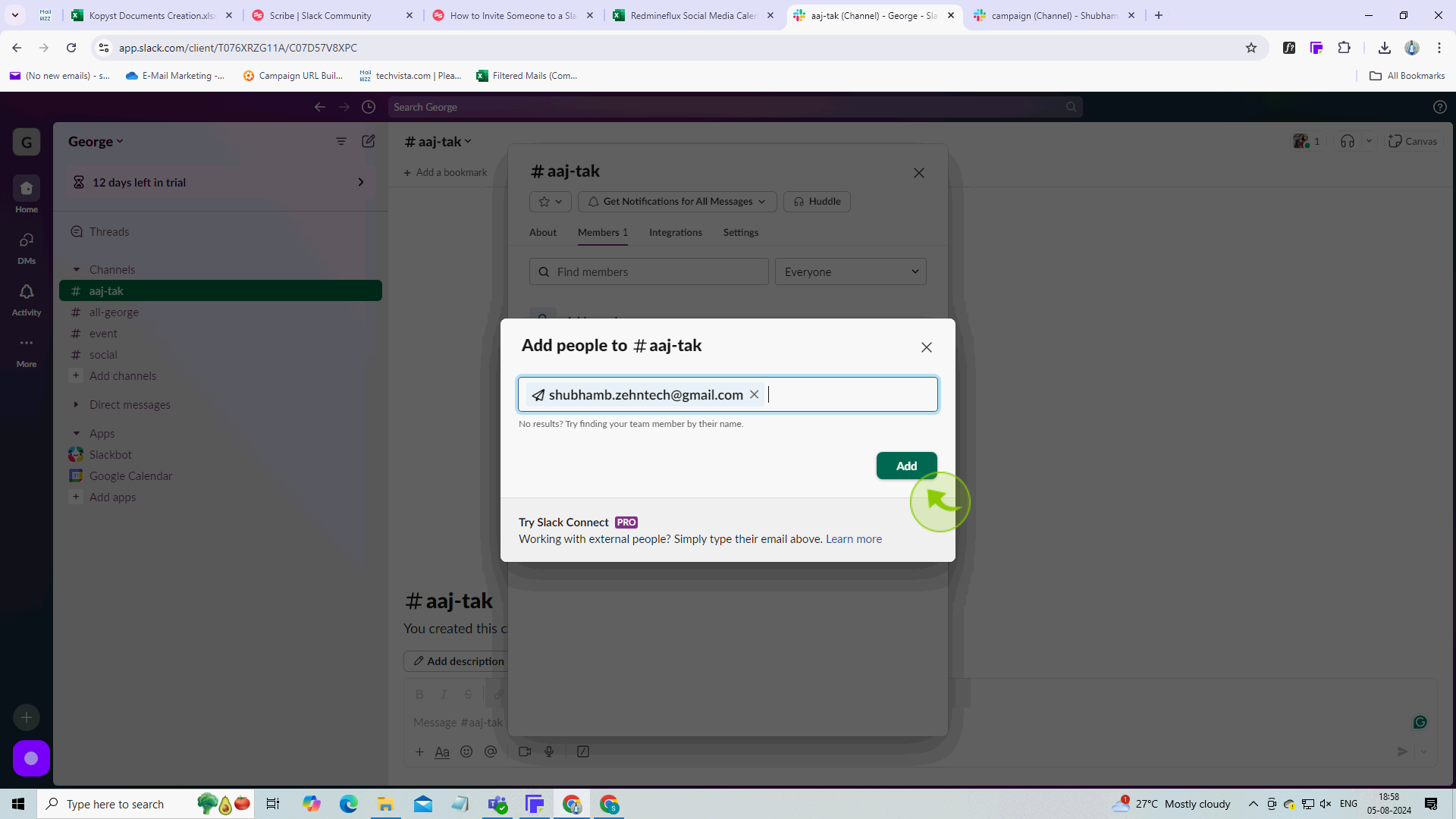This screenshot has height=819, width=1456.
Task: Open the huddle options dropdown arrow
Action: tap(1369, 142)
